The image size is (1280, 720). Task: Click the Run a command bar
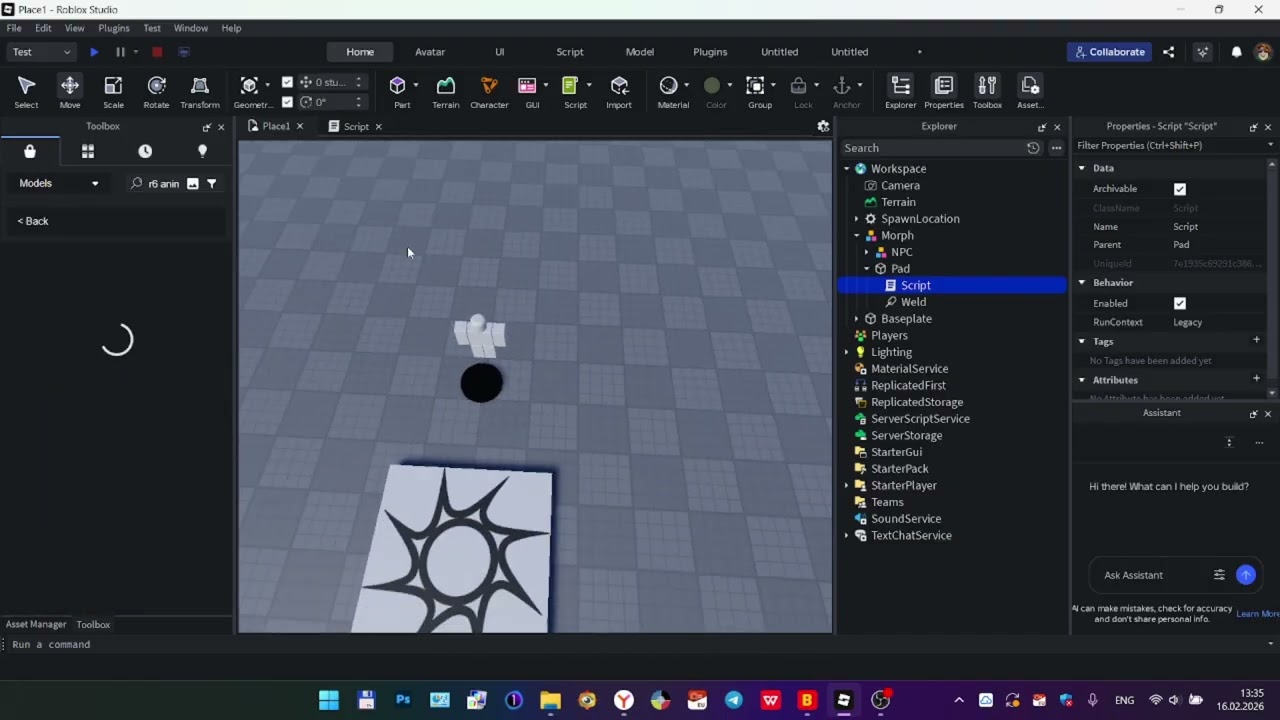coord(640,645)
